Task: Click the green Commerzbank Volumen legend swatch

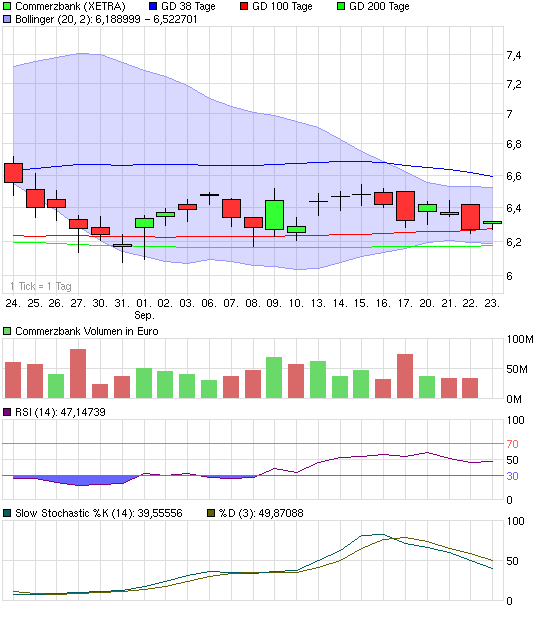Action: pyautogui.click(x=7, y=331)
